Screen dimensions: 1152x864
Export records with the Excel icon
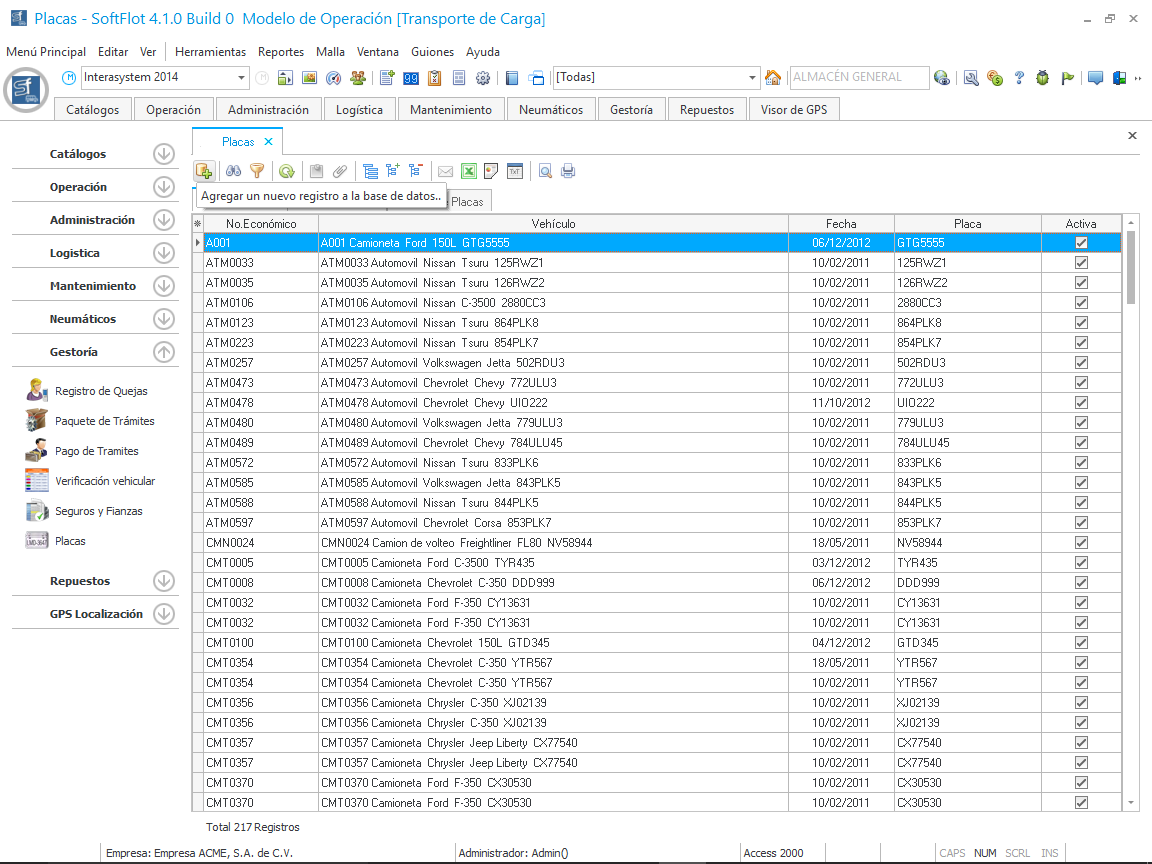click(x=468, y=171)
